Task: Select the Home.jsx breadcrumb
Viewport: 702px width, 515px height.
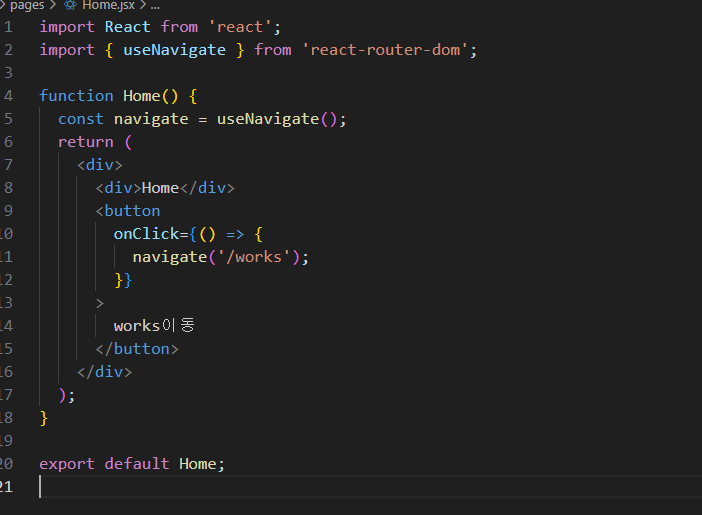Action: [108, 5]
